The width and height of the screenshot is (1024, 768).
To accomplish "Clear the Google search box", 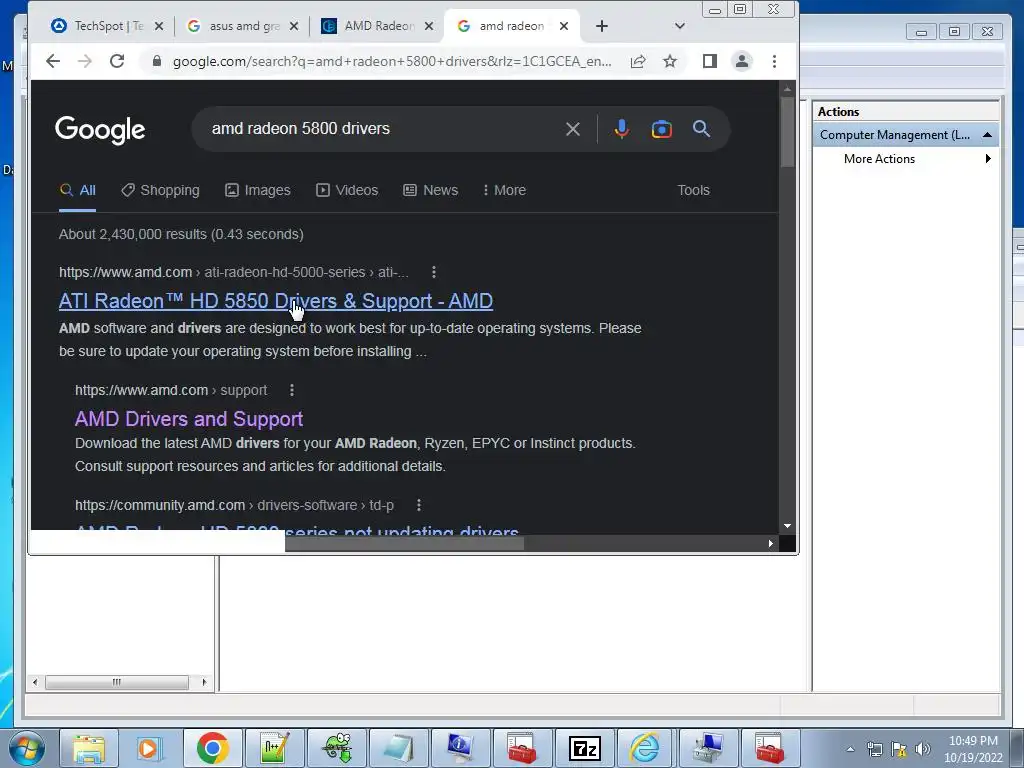I will pos(573,129).
